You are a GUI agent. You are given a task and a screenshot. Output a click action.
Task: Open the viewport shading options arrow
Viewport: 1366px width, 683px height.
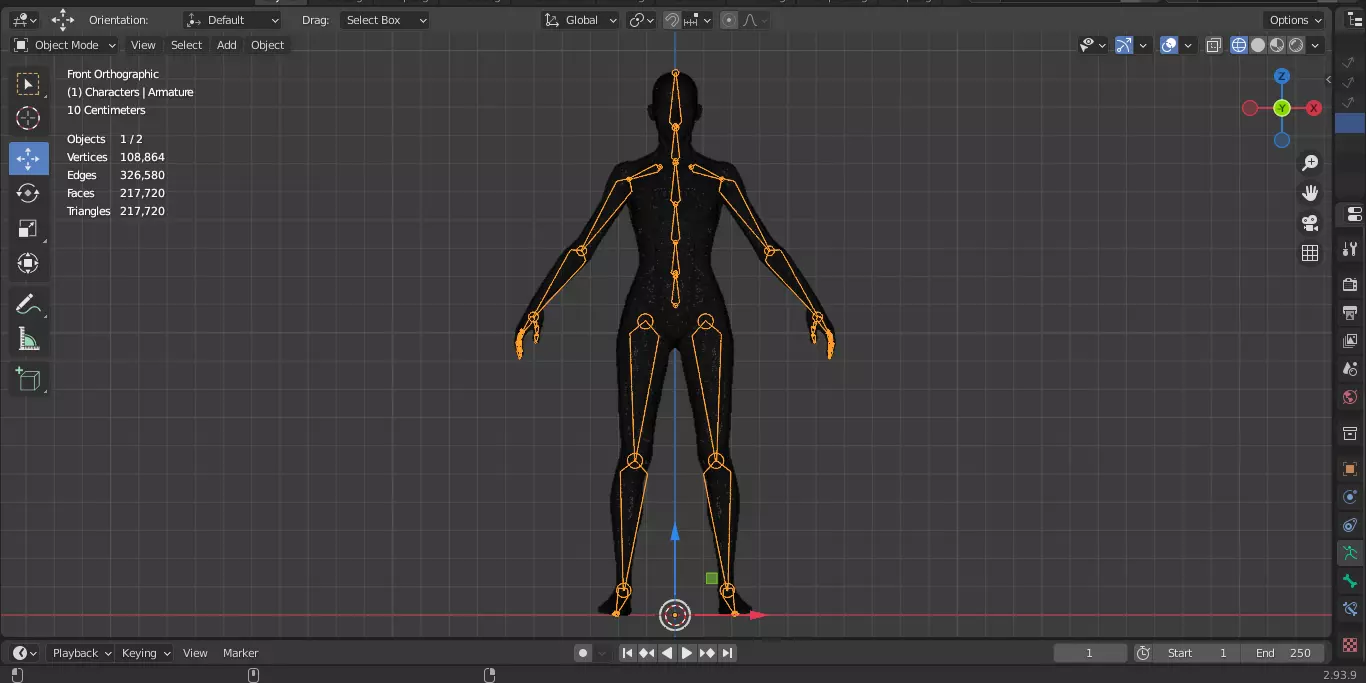(x=1316, y=45)
